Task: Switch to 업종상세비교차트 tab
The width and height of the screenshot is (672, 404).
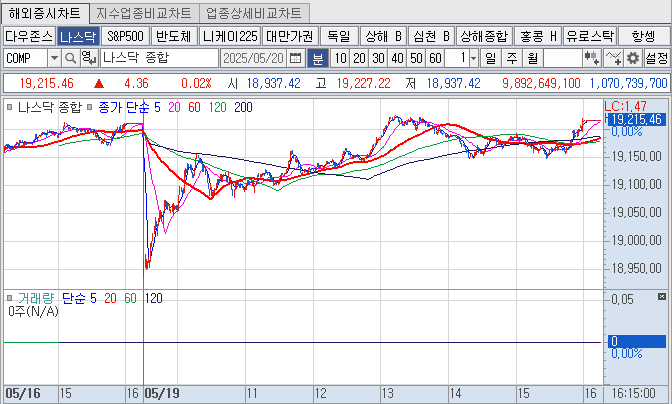Action: pos(254,13)
